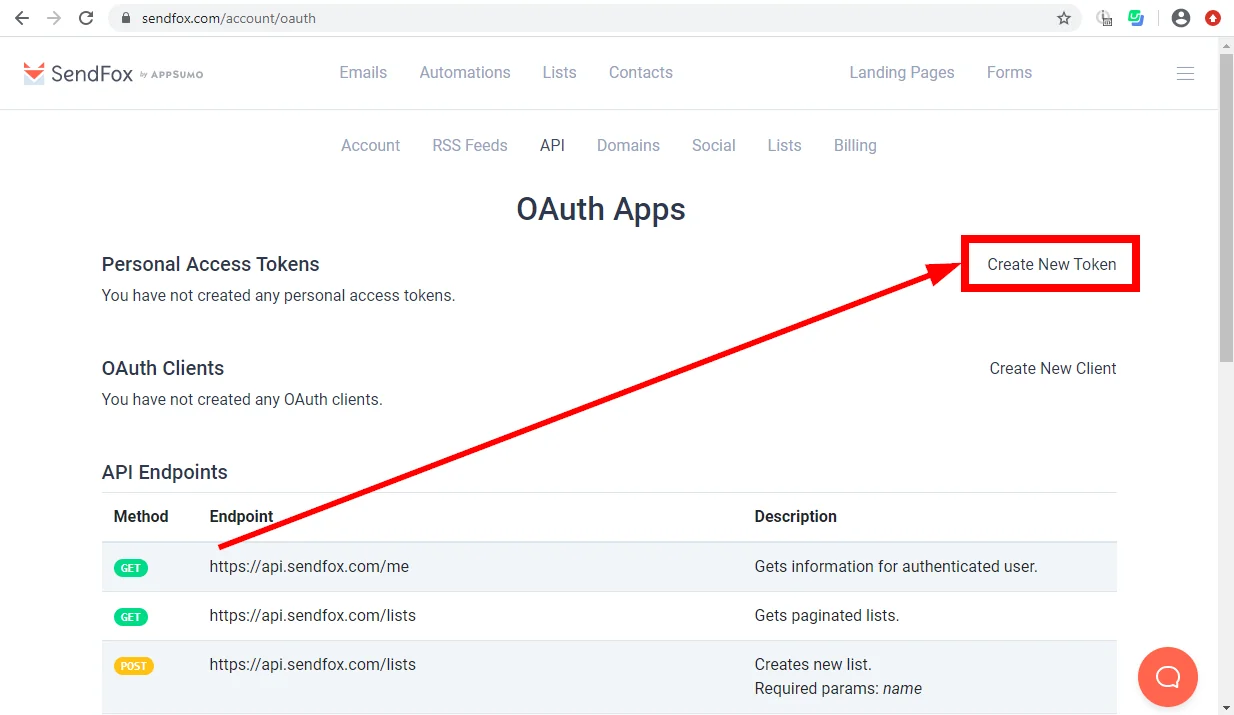
Task: Open the green extension icon in toolbar
Action: click(x=1136, y=18)
